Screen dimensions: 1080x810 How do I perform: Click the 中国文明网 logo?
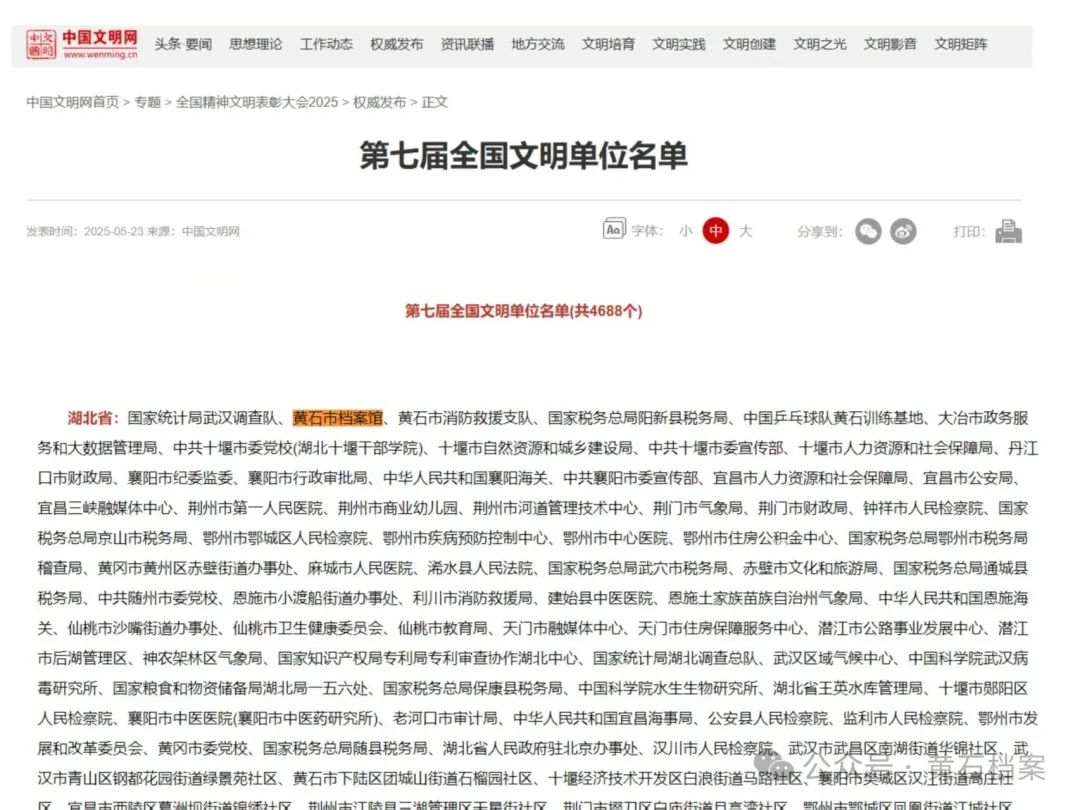click(81, 44)
